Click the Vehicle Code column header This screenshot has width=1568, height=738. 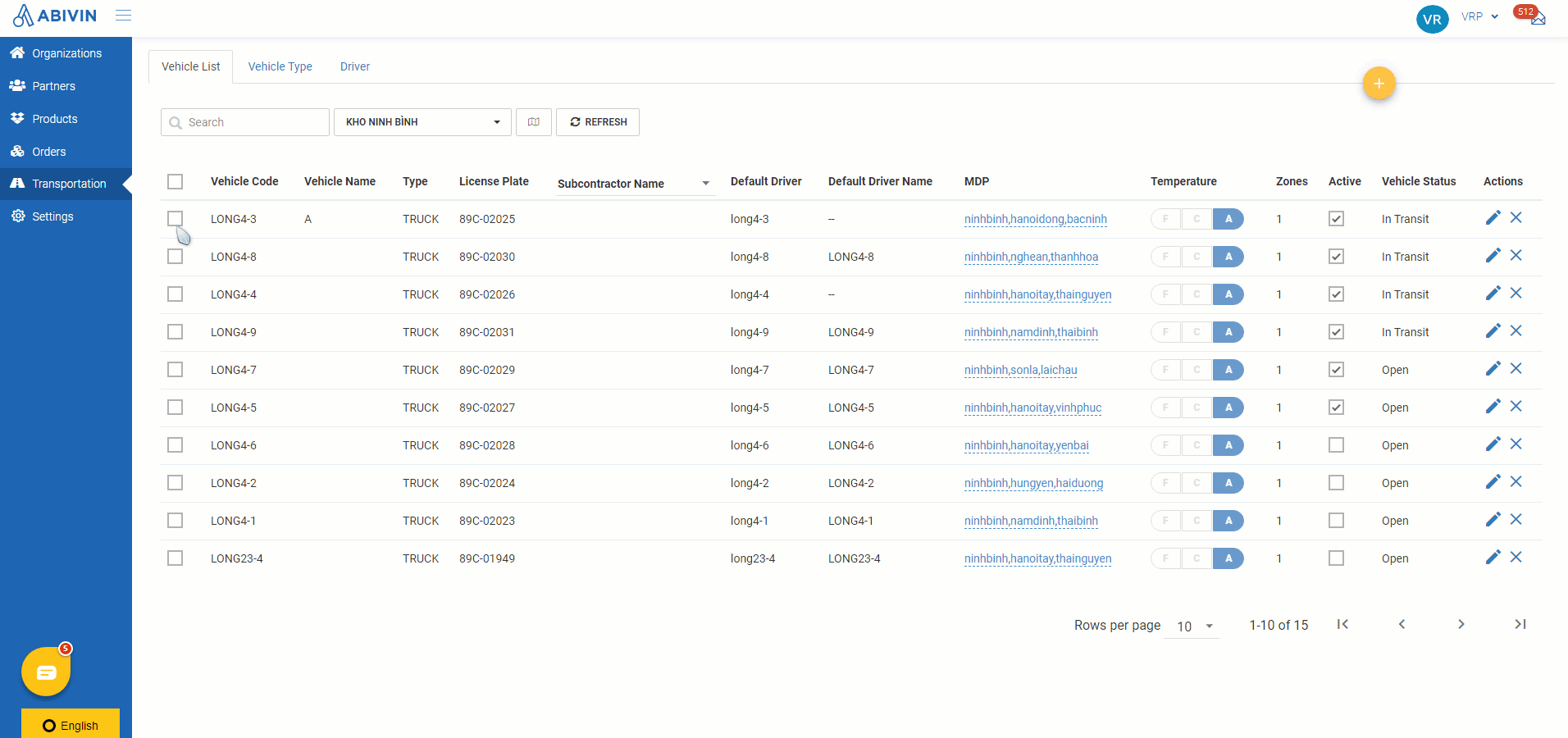click(244, 181)
